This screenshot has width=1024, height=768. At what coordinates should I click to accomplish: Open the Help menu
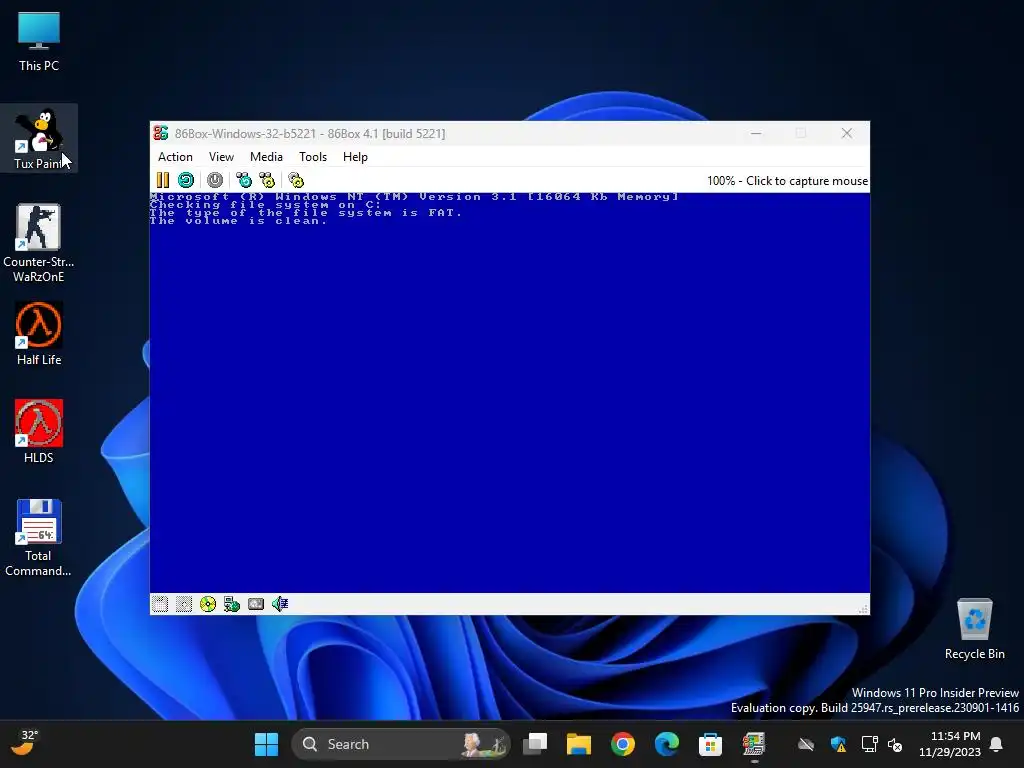[x=355, y=157]
